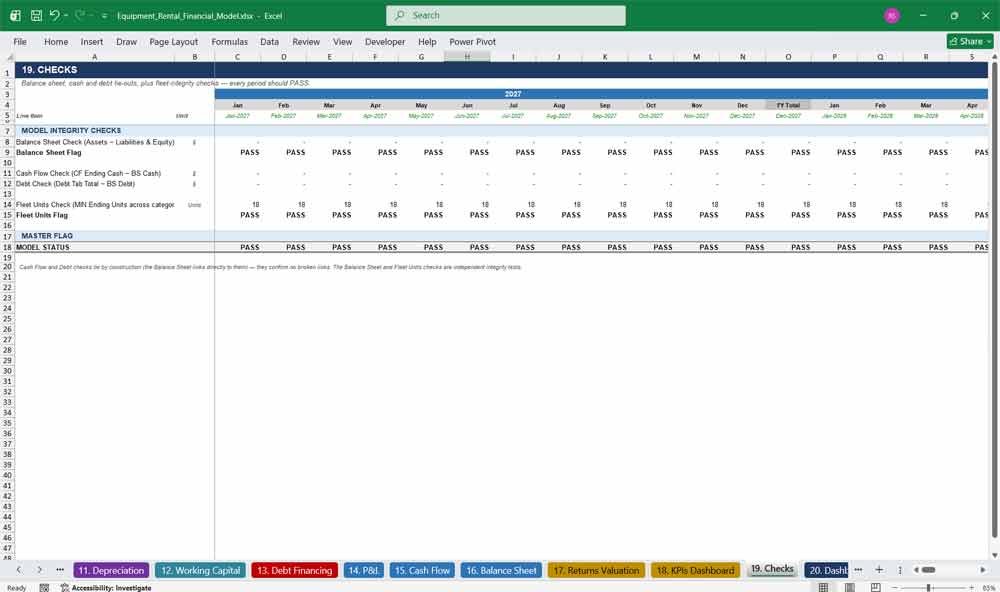Click horizontal scrollbar right arrow
The width and height of the screenshot is (1000, 592).
pyautogui.click(x=983, y=570)
